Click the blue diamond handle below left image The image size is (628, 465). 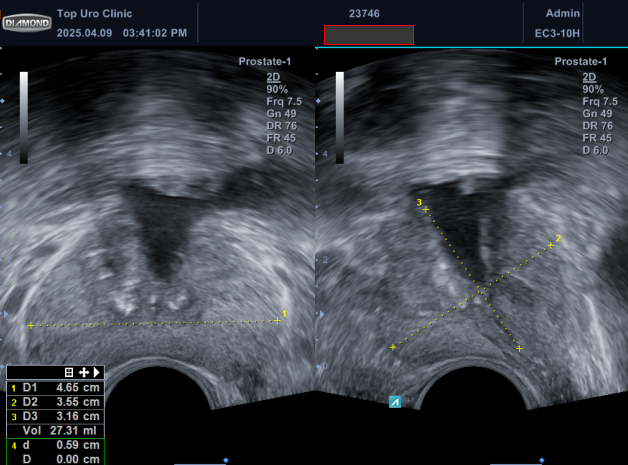[x=226, y=461]
